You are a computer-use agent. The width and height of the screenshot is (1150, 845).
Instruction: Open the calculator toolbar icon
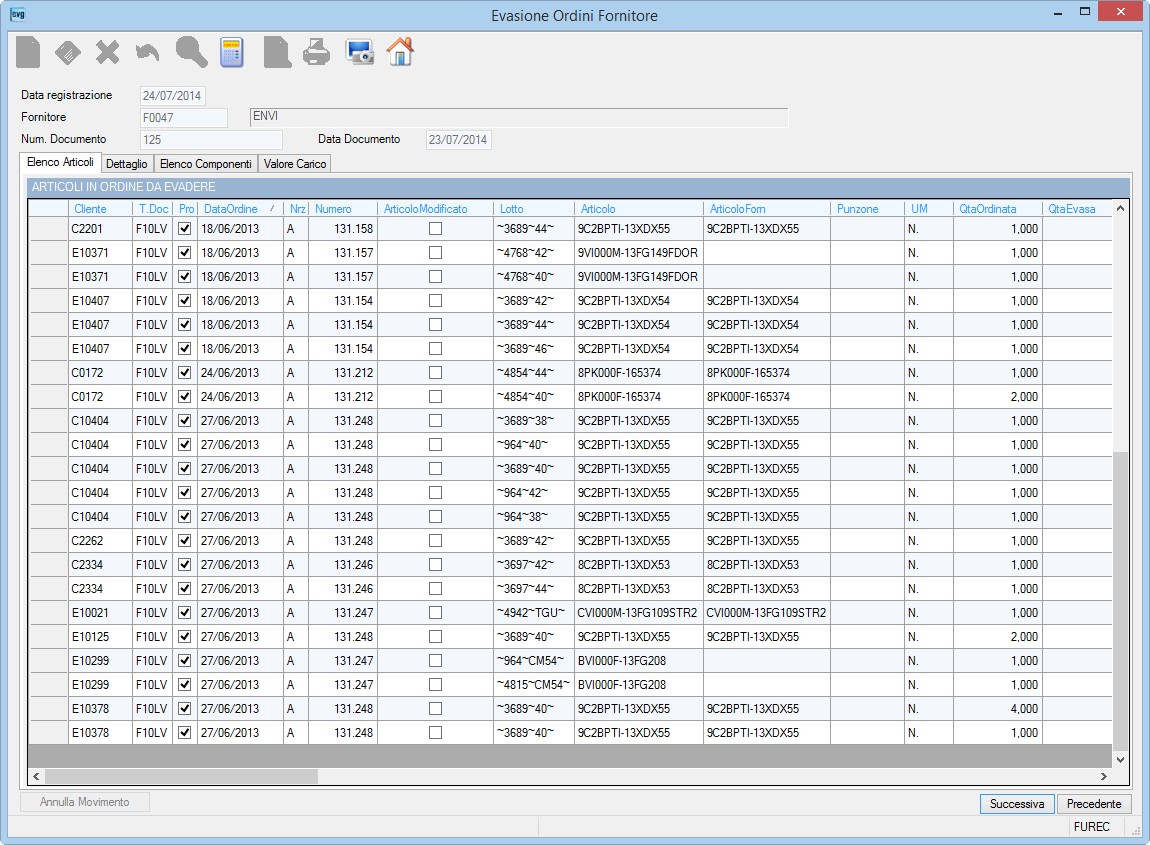[232, 53]
